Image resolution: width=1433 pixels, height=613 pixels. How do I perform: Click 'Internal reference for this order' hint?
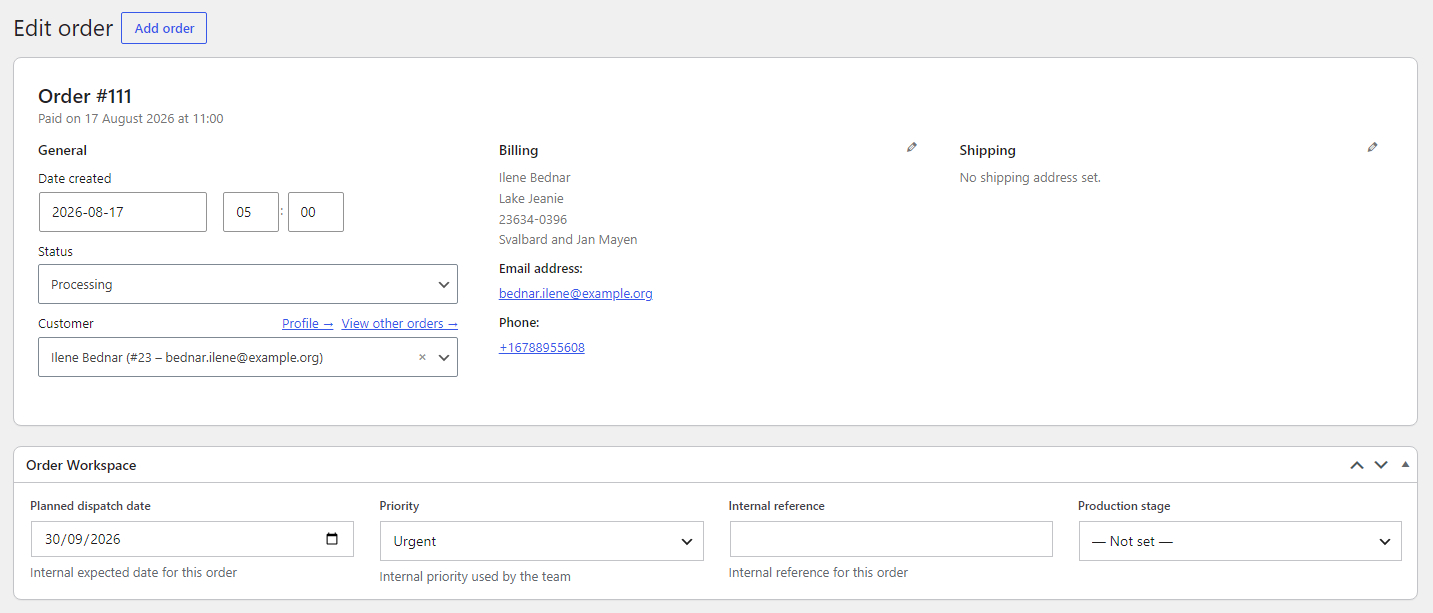tap(819, 573)
